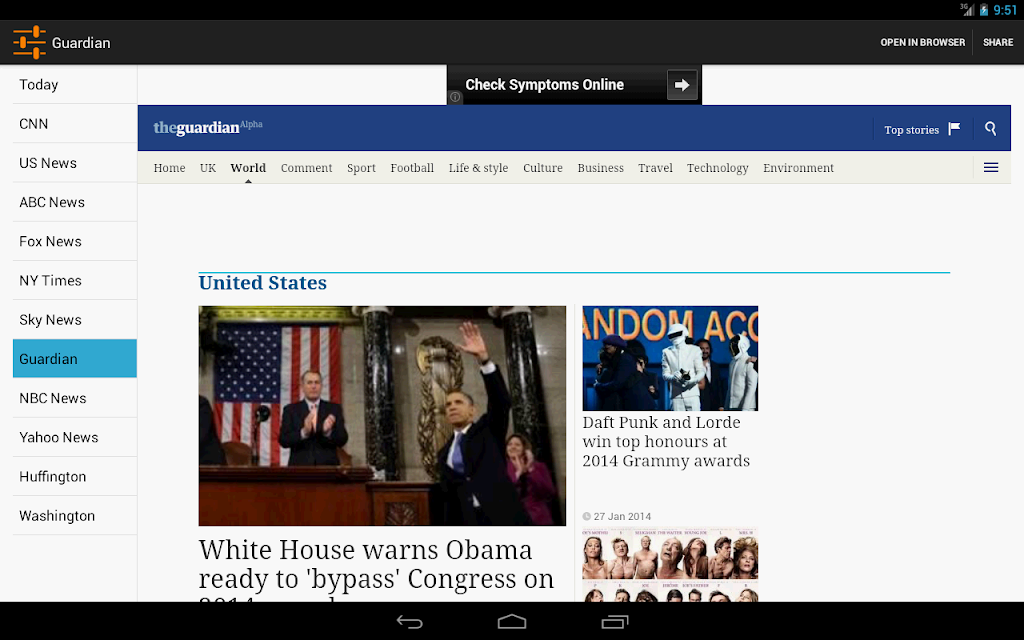The image size is (1024, 640).
Task: Click the Guardian title in header
Action: point(81,42)
